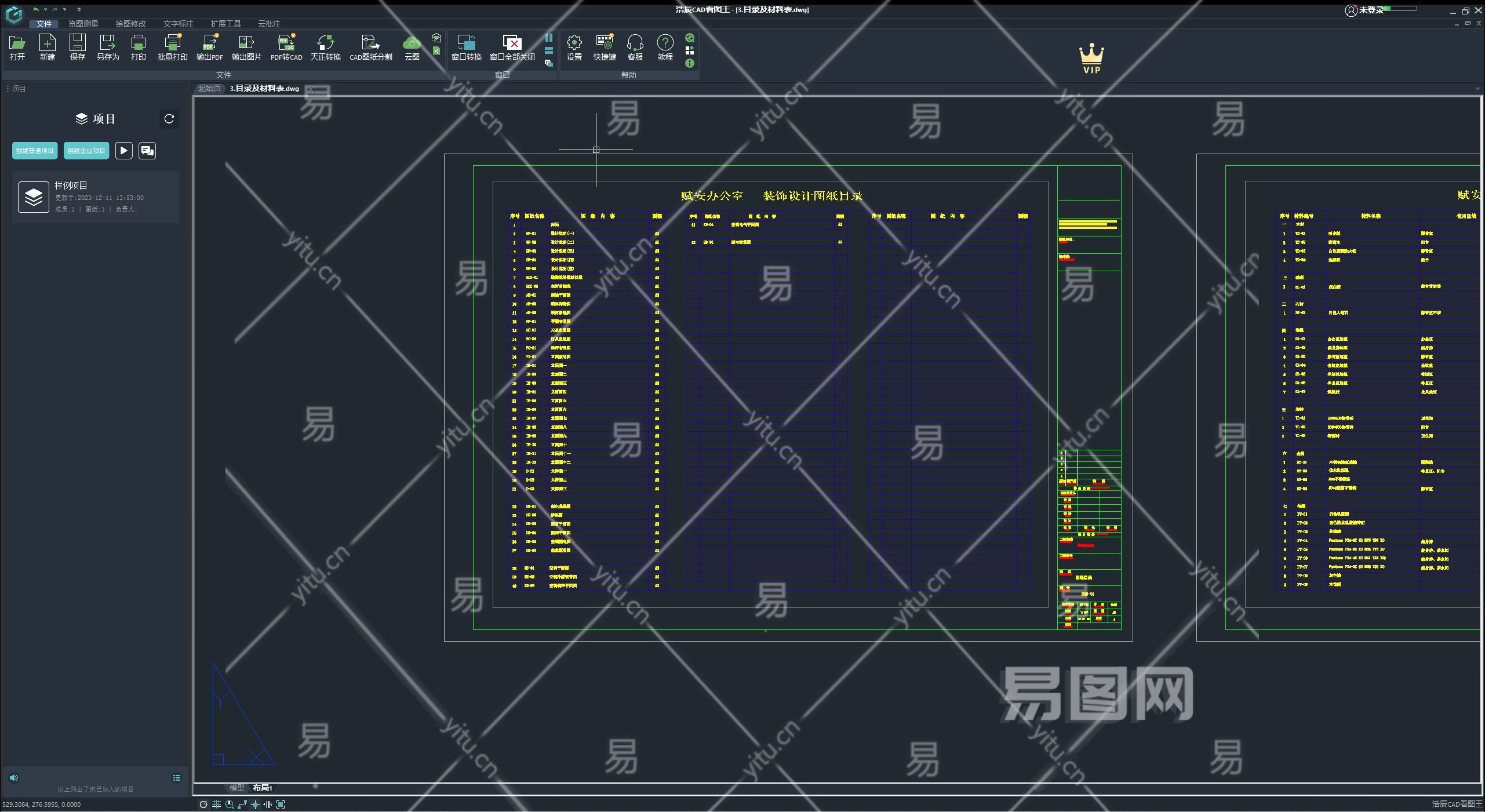Image resolution: width=1485 pixels, height=812 pixels.
Task: Switch to the 览图测量 ribbon tab
Action: point(83,24)
